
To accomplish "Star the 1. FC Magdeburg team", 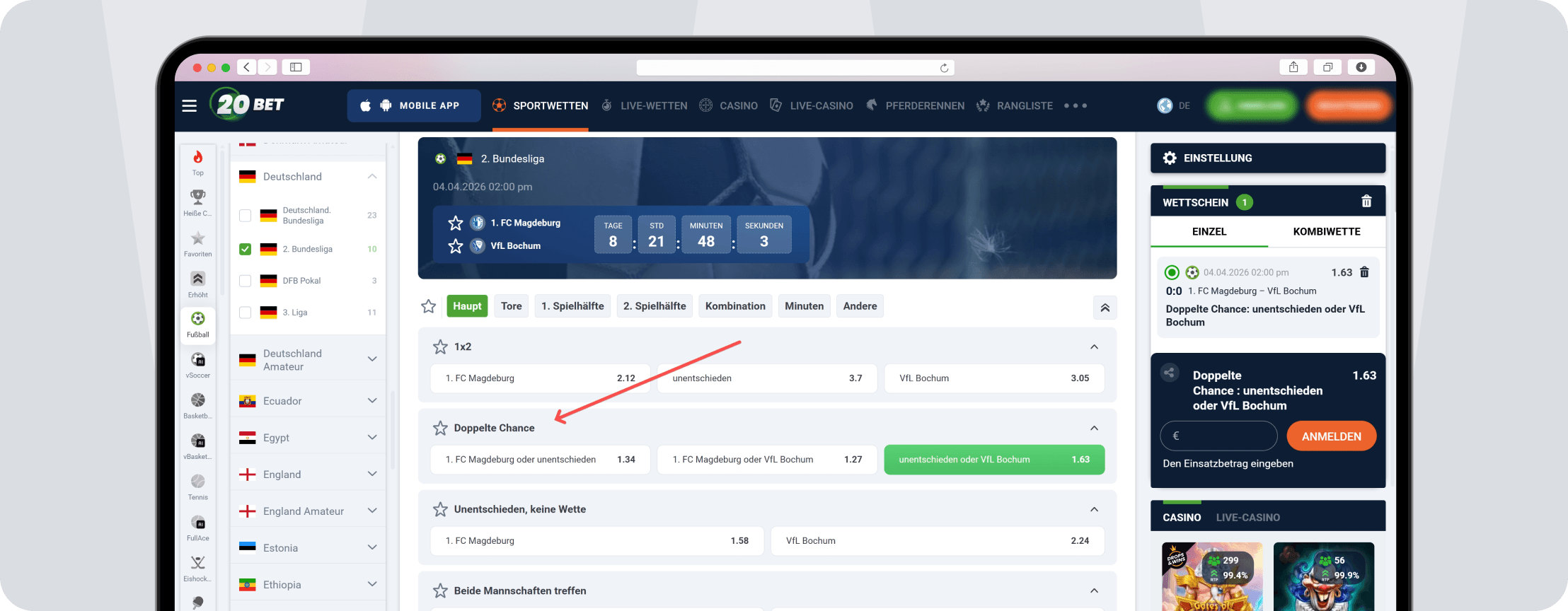I will [455, 223].
